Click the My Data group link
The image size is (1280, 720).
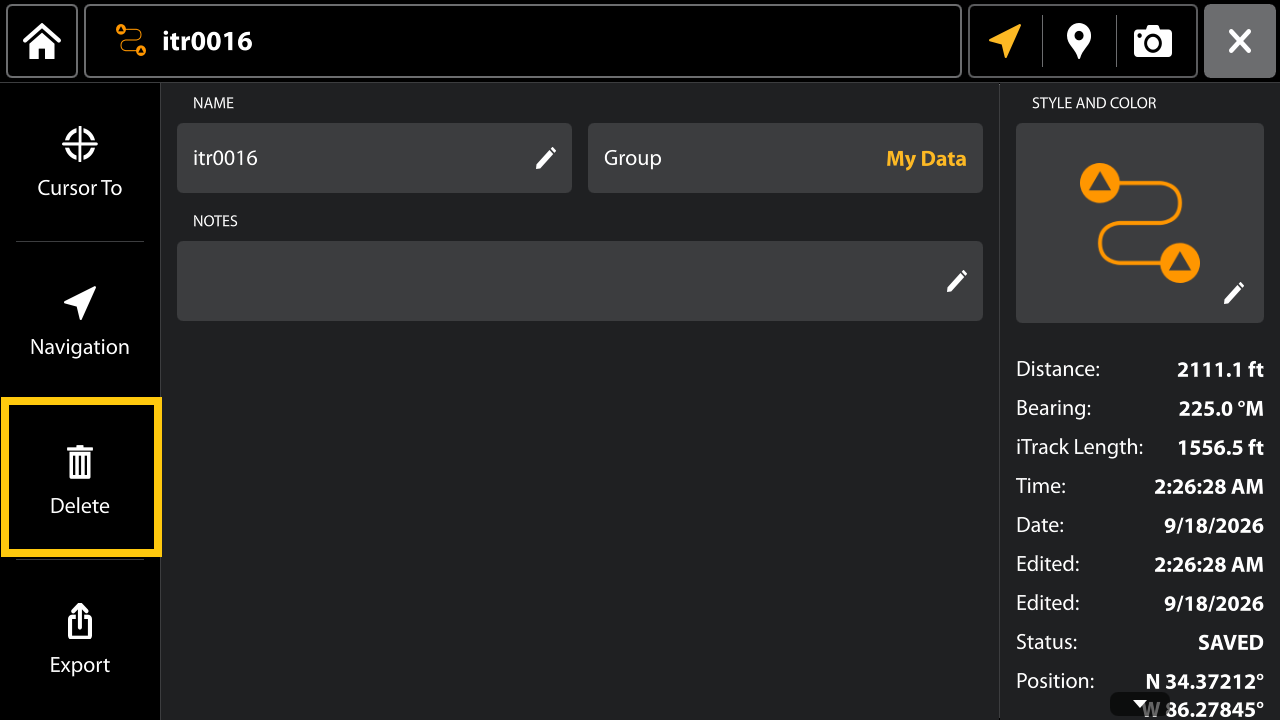(x=926, y=159)
